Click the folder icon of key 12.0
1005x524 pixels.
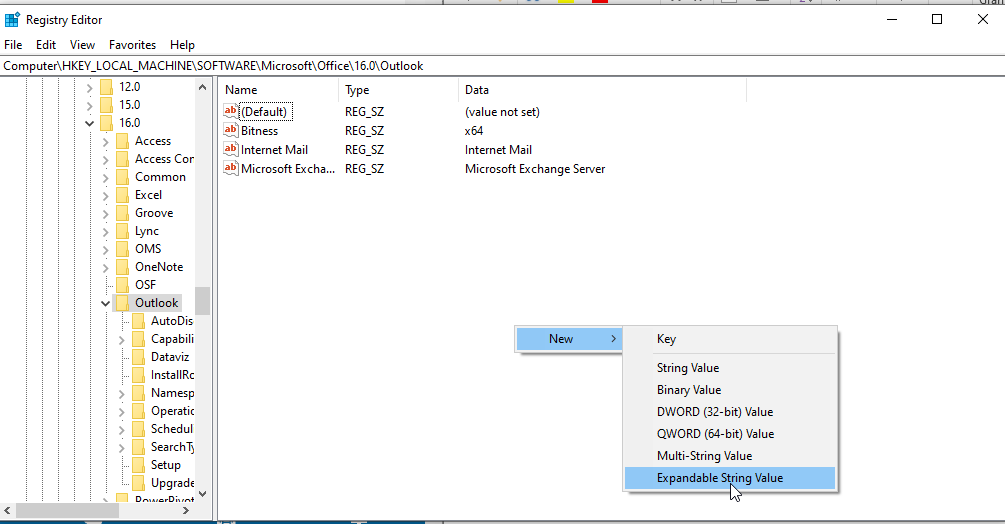click(107, 86)
